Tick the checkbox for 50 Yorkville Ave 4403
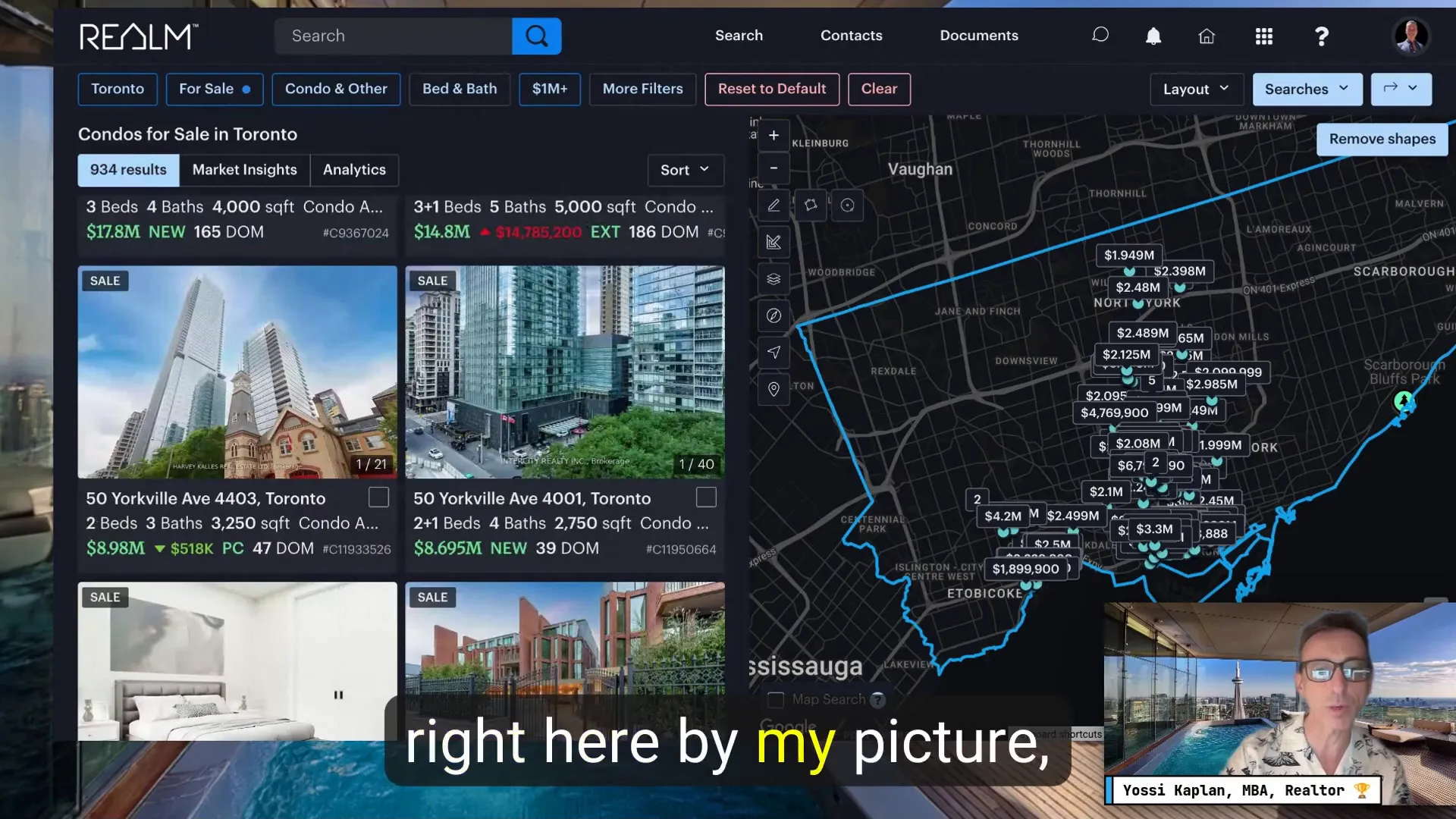 coord(378,497)
